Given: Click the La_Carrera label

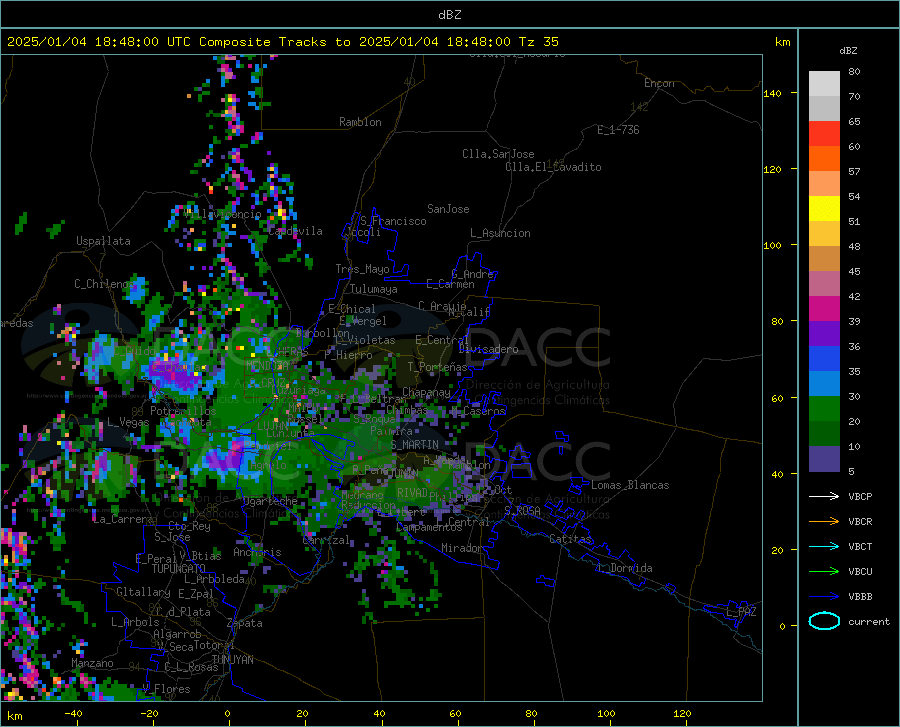Looking at the screenshot, I should click(x=123, y=519).
